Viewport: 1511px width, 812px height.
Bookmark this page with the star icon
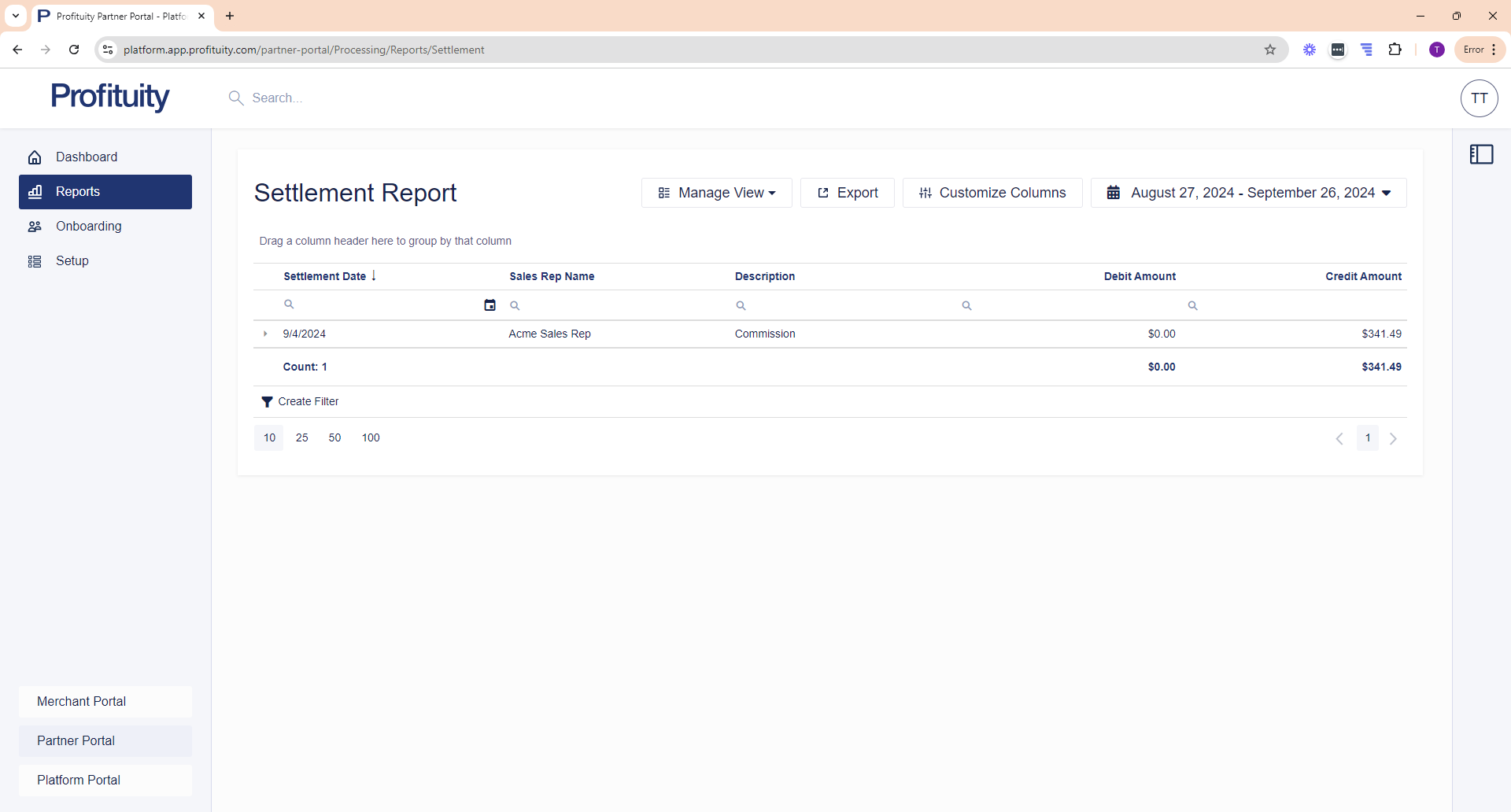pos(1269,50)
